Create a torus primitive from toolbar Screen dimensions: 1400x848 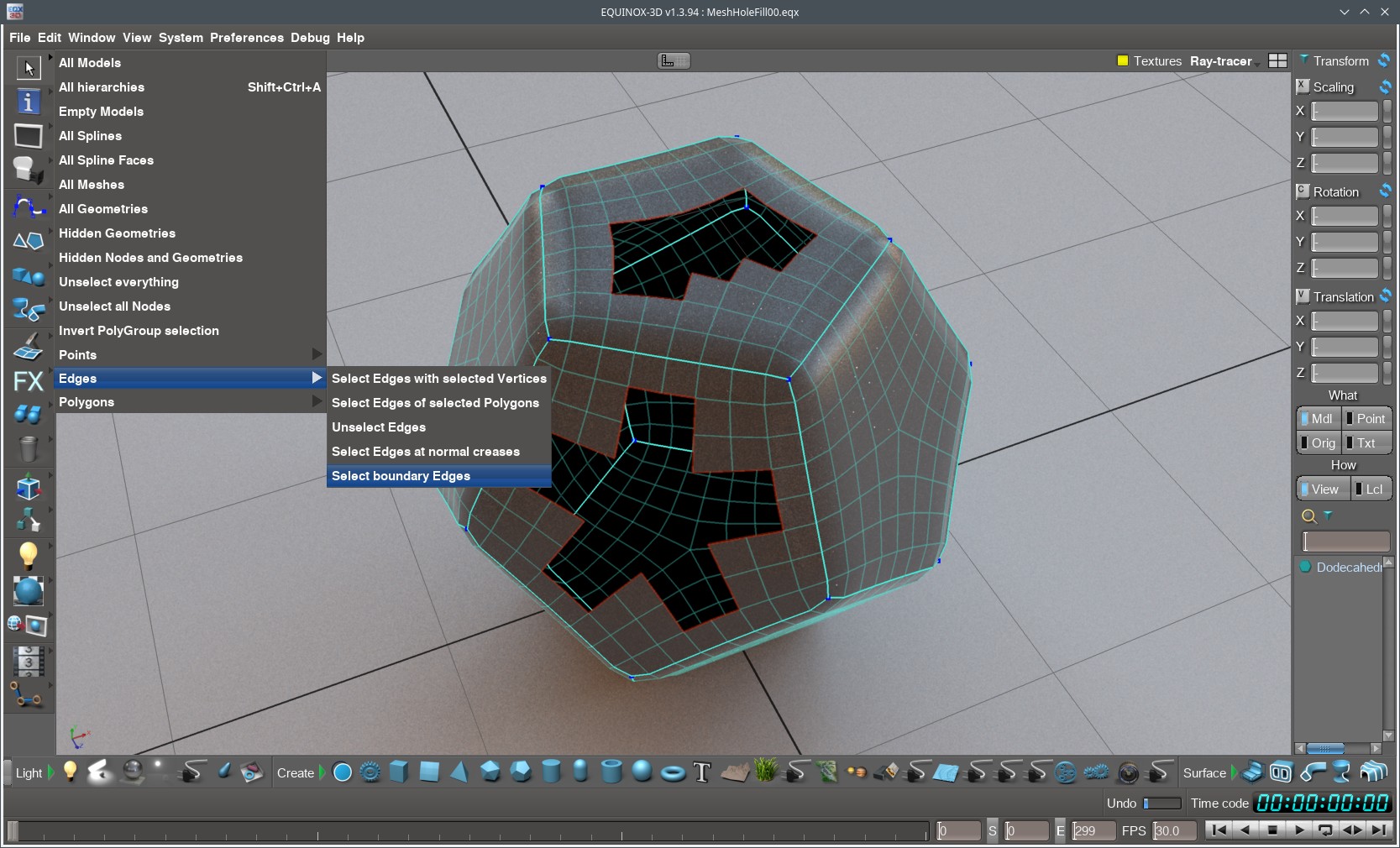[x=672, y=772]
